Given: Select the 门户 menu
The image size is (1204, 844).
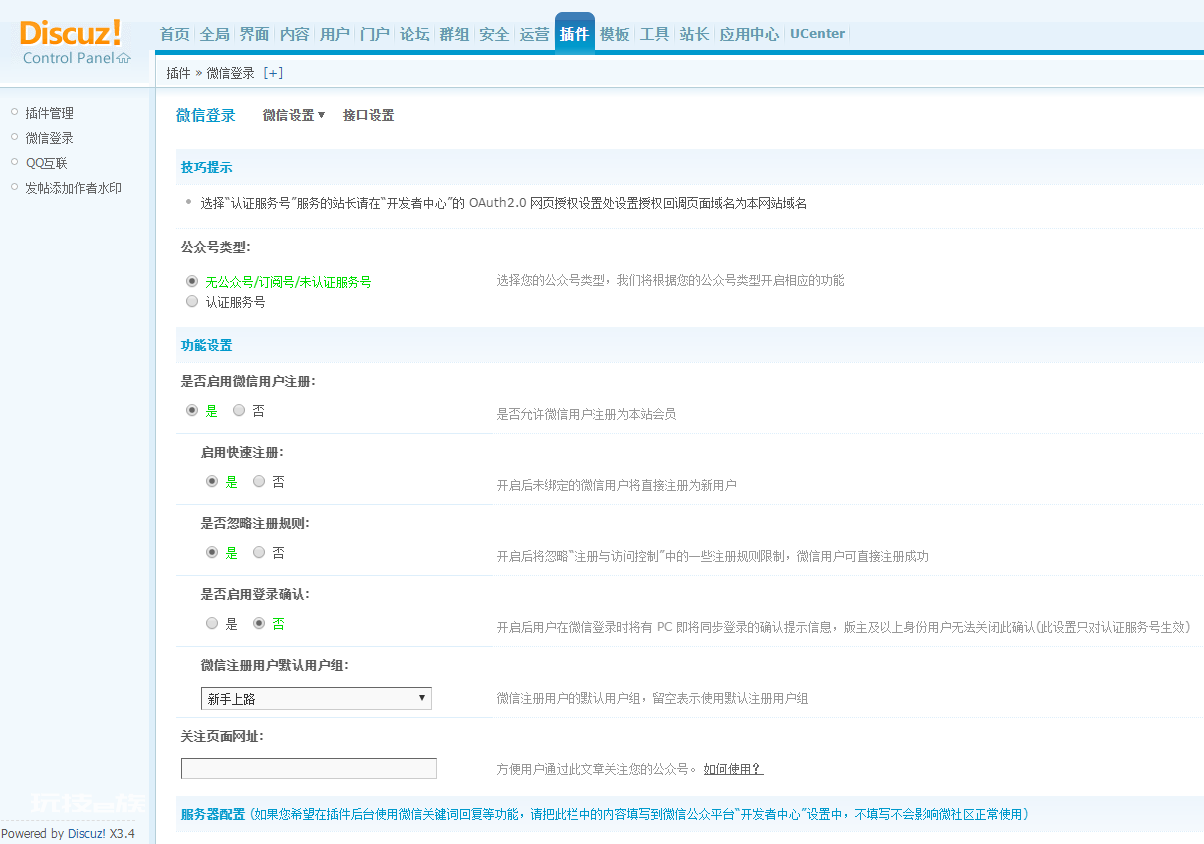Looking at the screenshot, I should pyautogui.click(x=375, y=34).
